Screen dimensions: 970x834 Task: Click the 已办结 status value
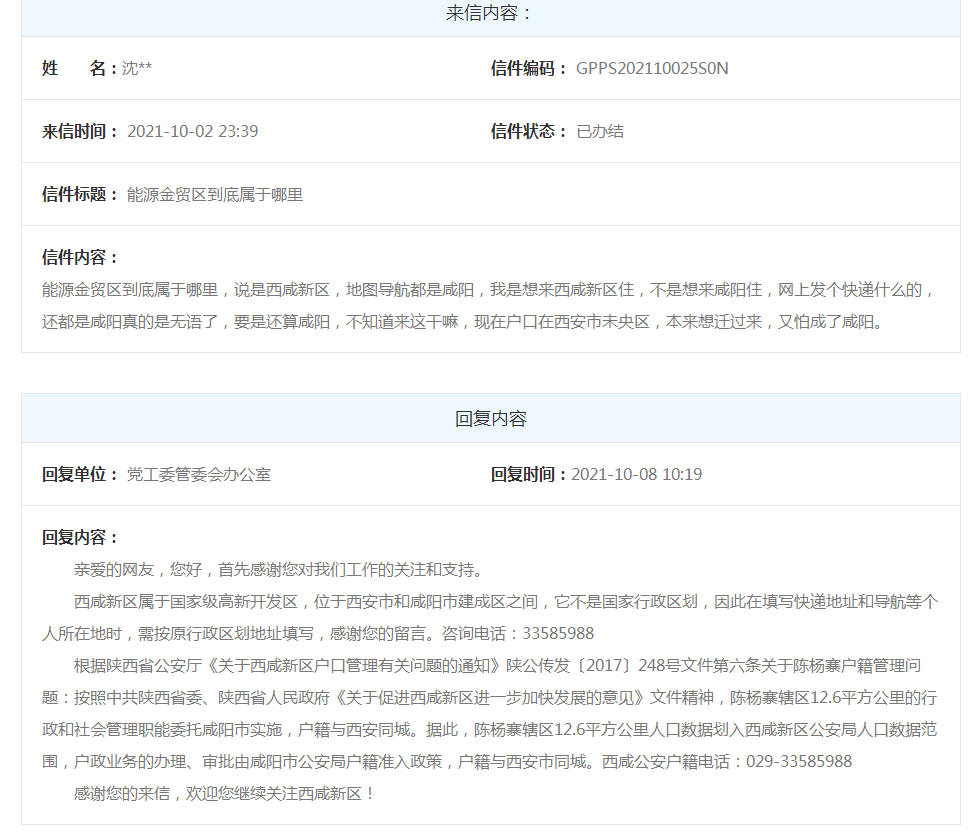pyautogui.click(x=600, y=131)
